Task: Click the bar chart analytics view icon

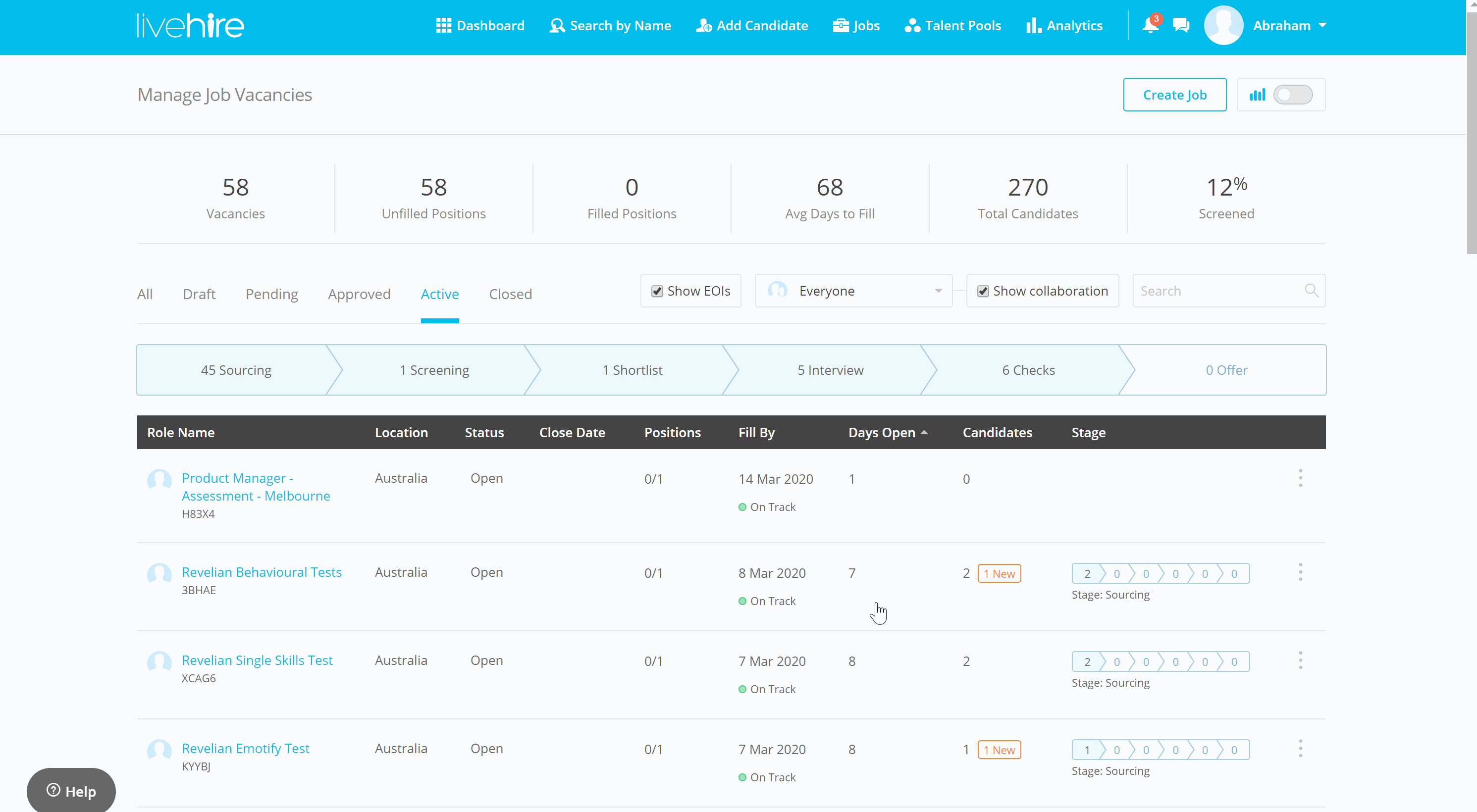Action: [x=1258, y=95]
